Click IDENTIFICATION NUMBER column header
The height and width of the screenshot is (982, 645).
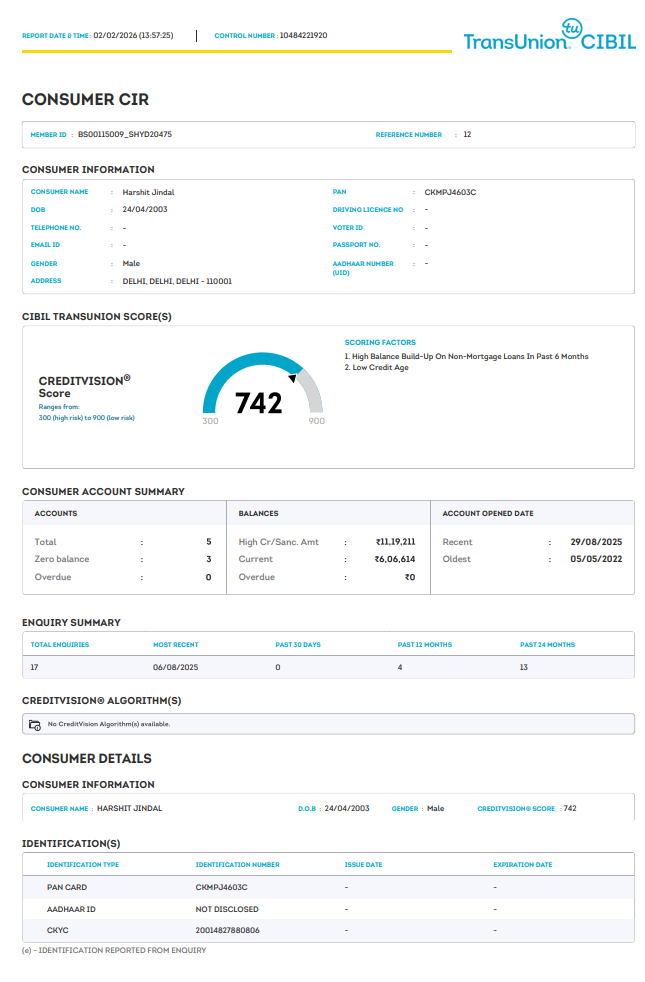[x=237, y=865]
